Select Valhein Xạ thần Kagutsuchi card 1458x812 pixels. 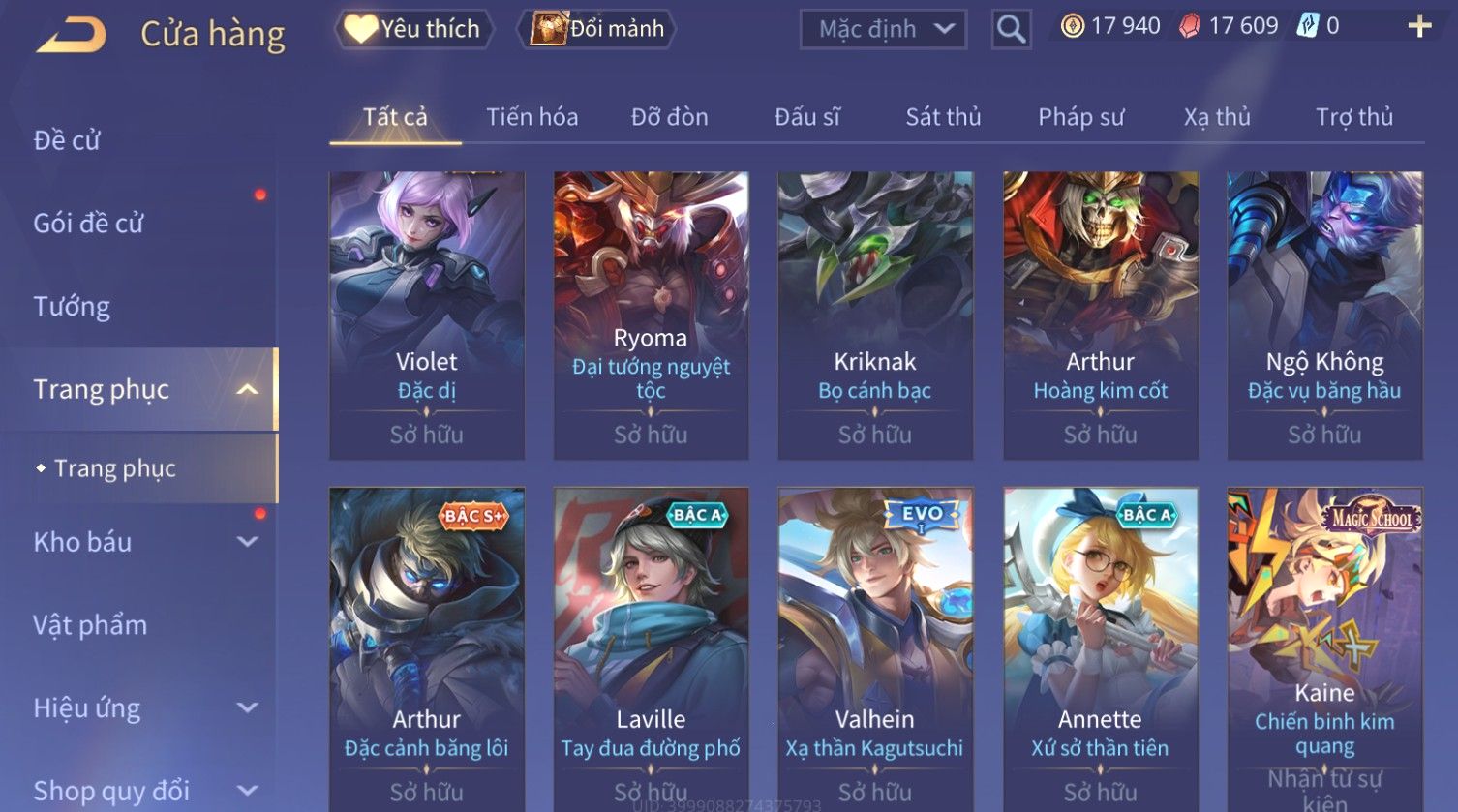875,648
